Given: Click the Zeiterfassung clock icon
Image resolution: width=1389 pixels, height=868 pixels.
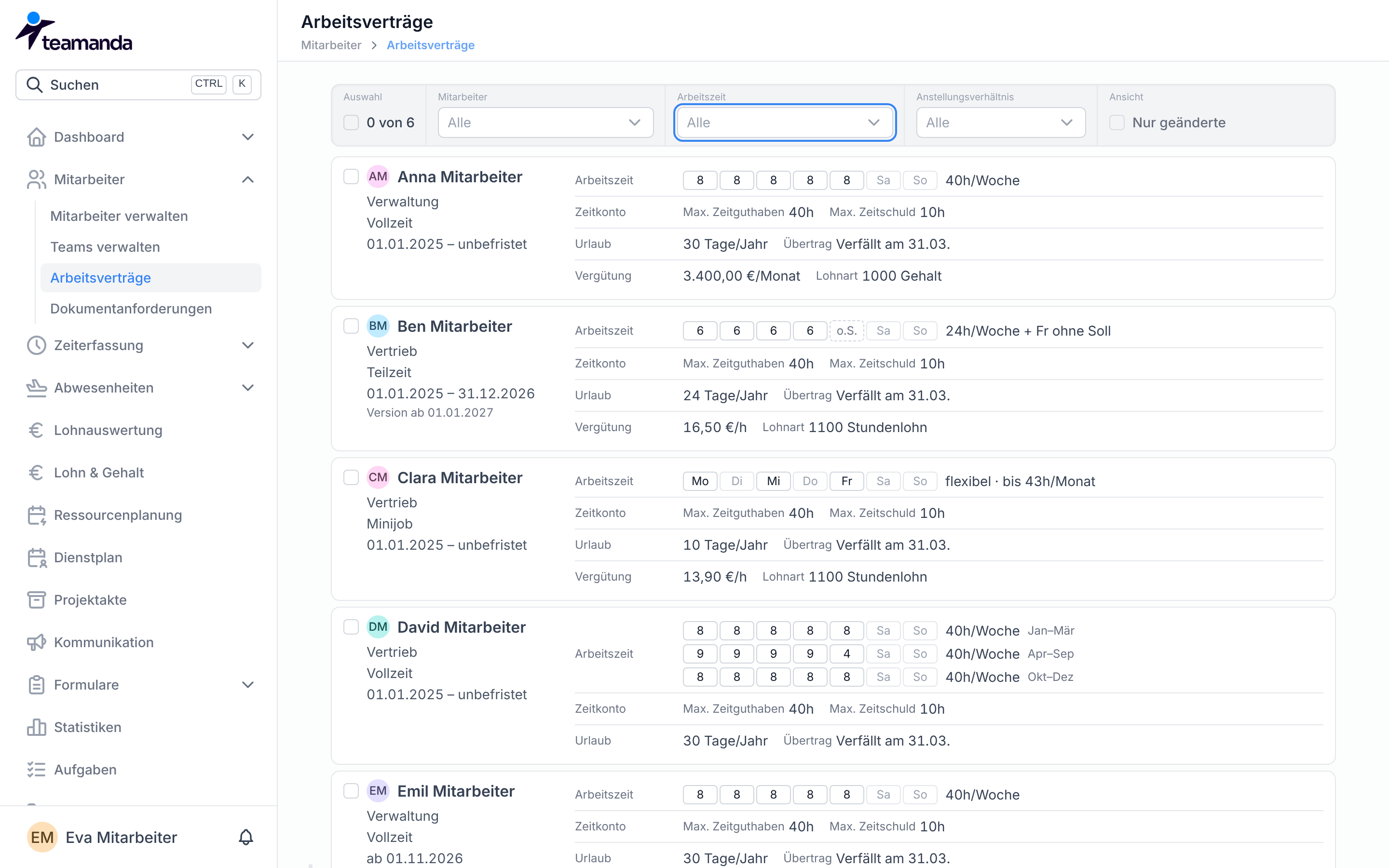Looking at the screenshot, I should [x=36, y=346].
